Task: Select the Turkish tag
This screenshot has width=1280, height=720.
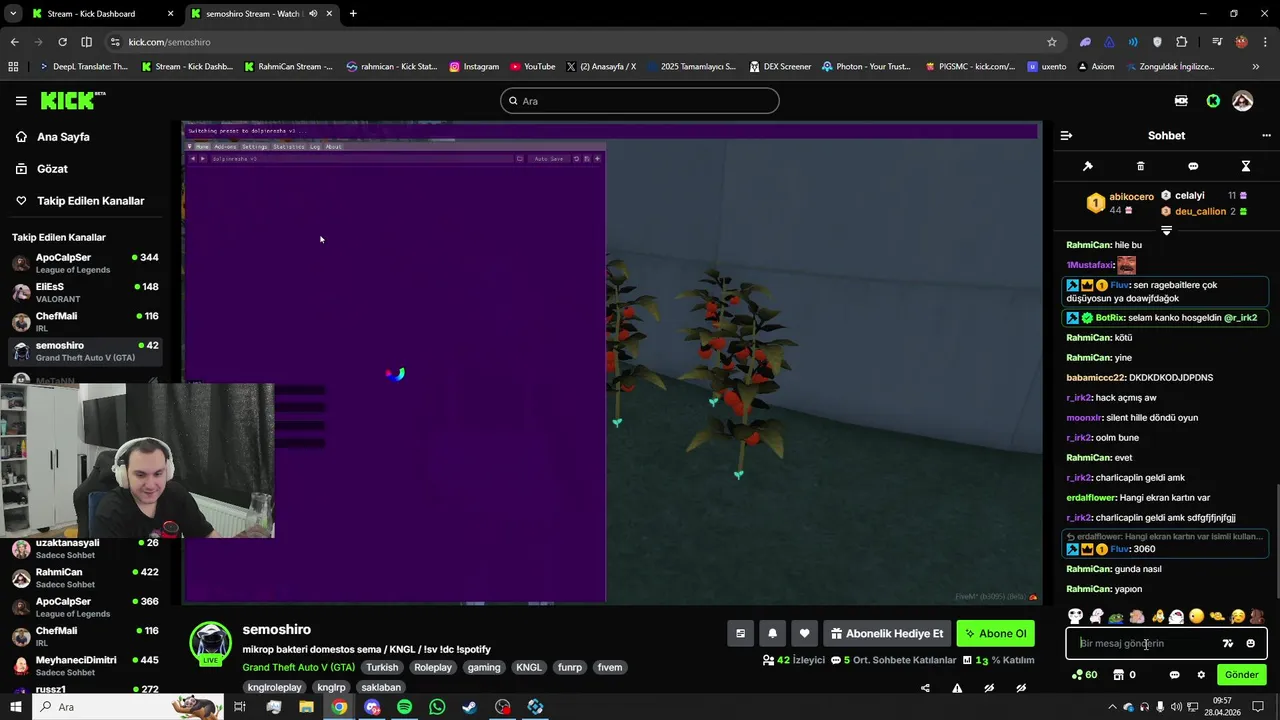Action: pos(381,667)
